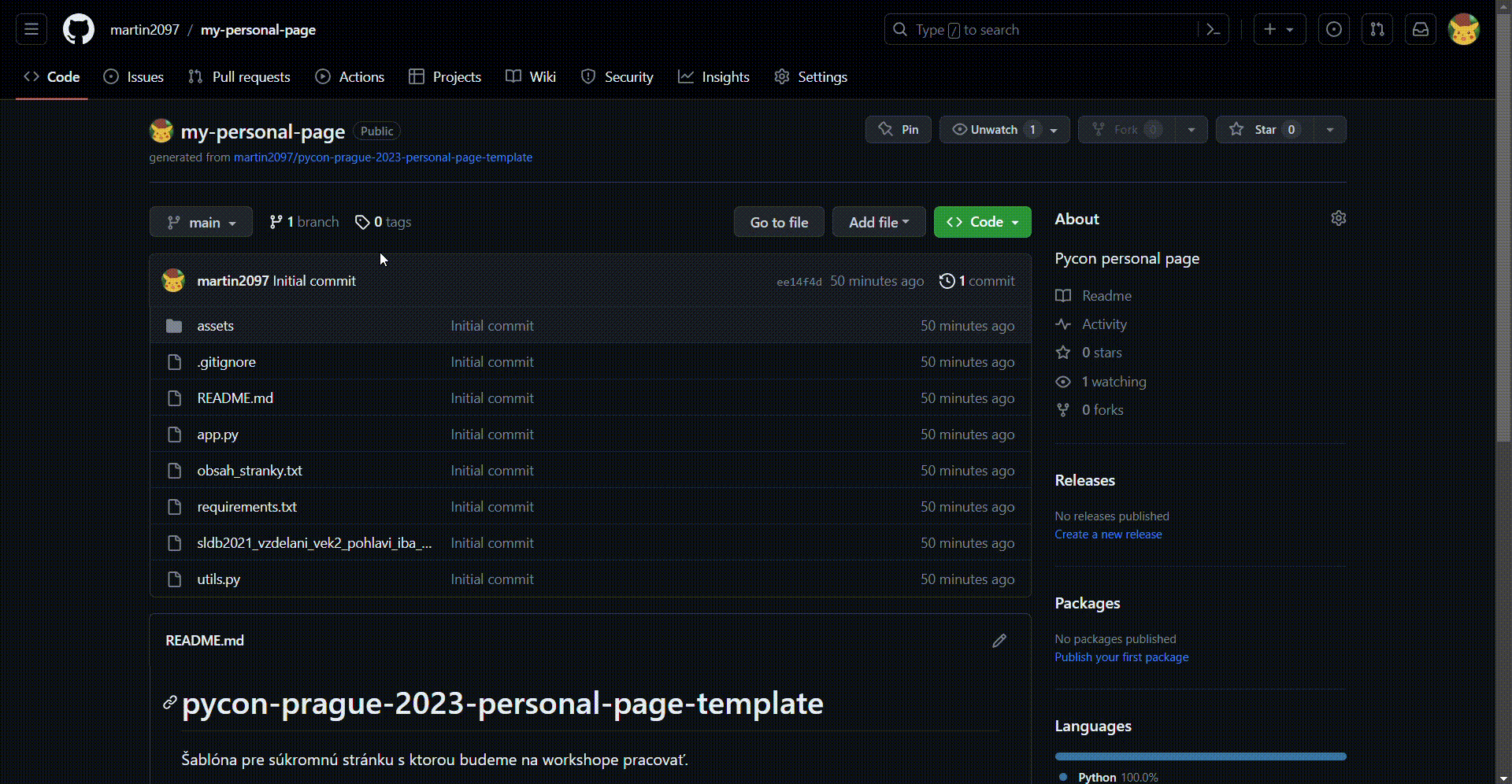This screenshot has width=1512, height=784.
Task: Click the martin2097 avatar in the commit row
Action: (173, 281)
